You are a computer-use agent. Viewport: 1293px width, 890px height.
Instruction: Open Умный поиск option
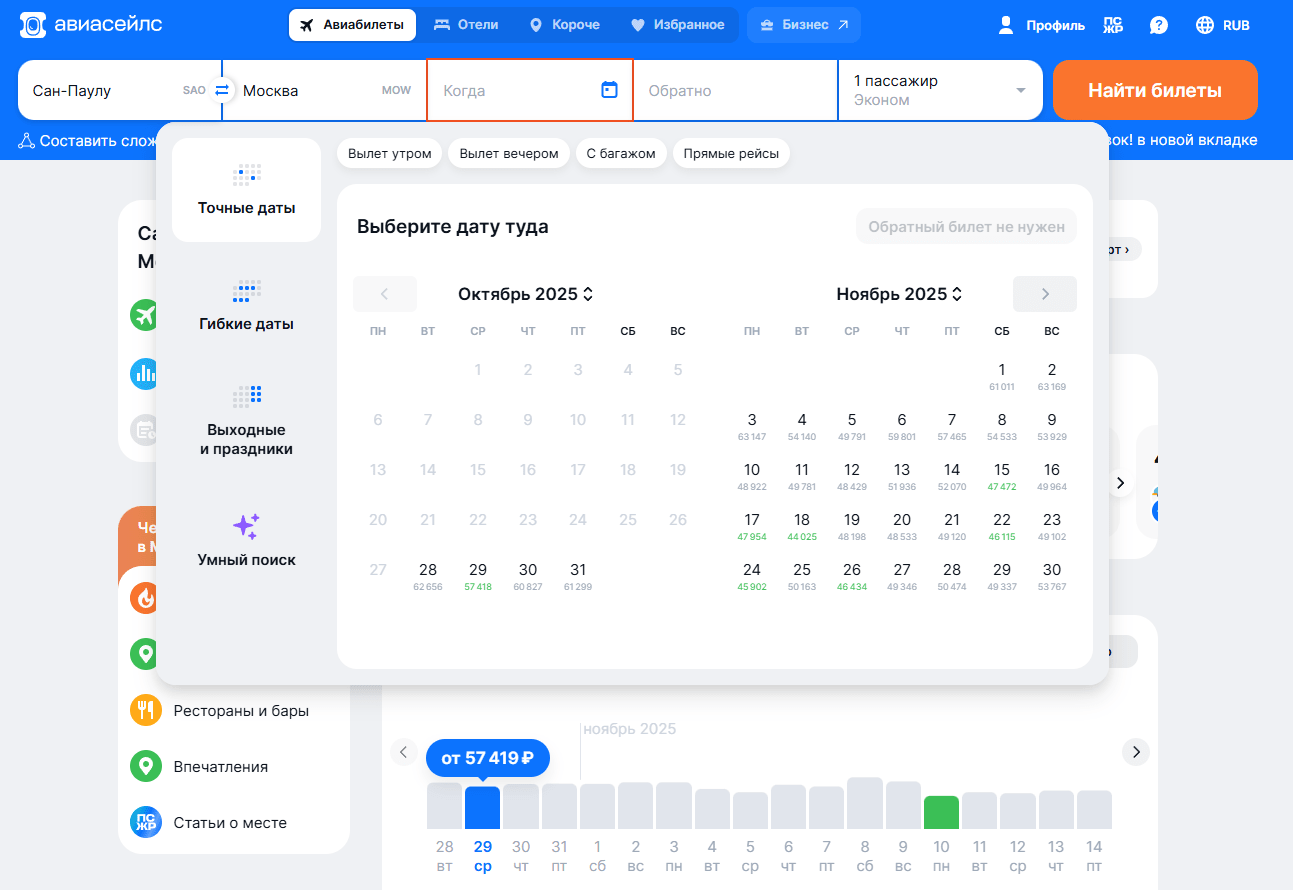(246, 540)
